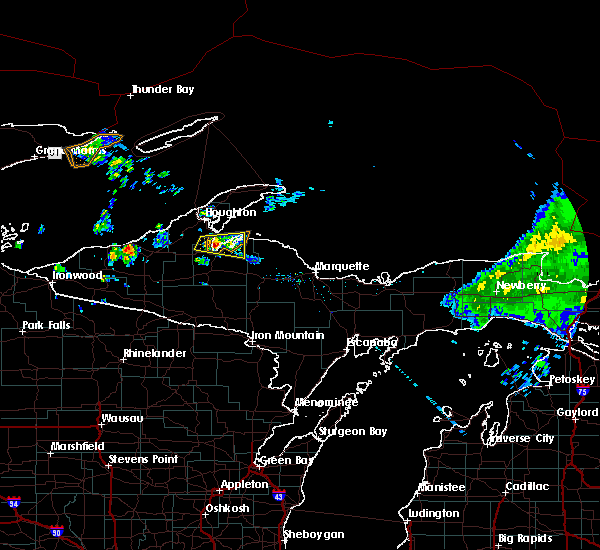The image size is (600, 550).
Task: Click the Interstate 75 highway shield
Action: point(582,391)
